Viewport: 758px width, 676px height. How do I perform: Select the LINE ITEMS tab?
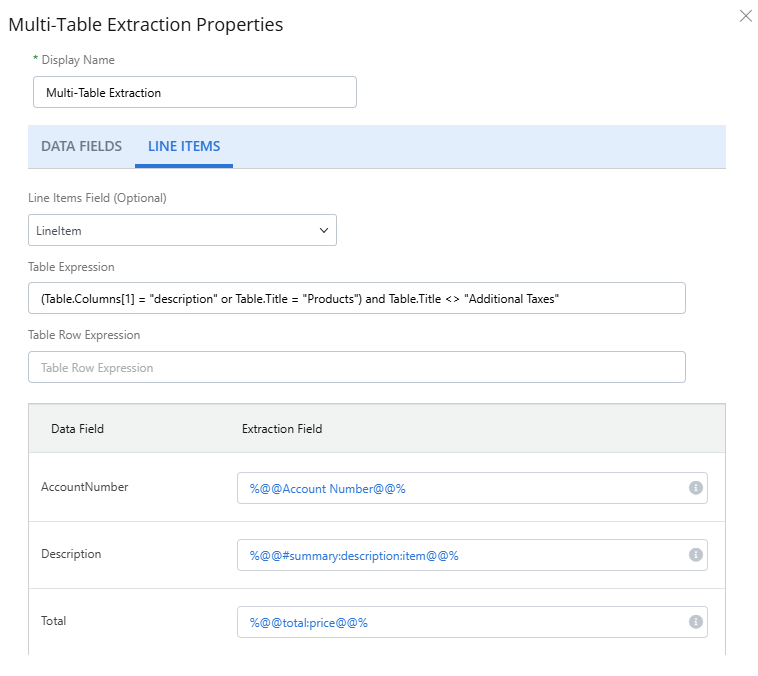184,146
